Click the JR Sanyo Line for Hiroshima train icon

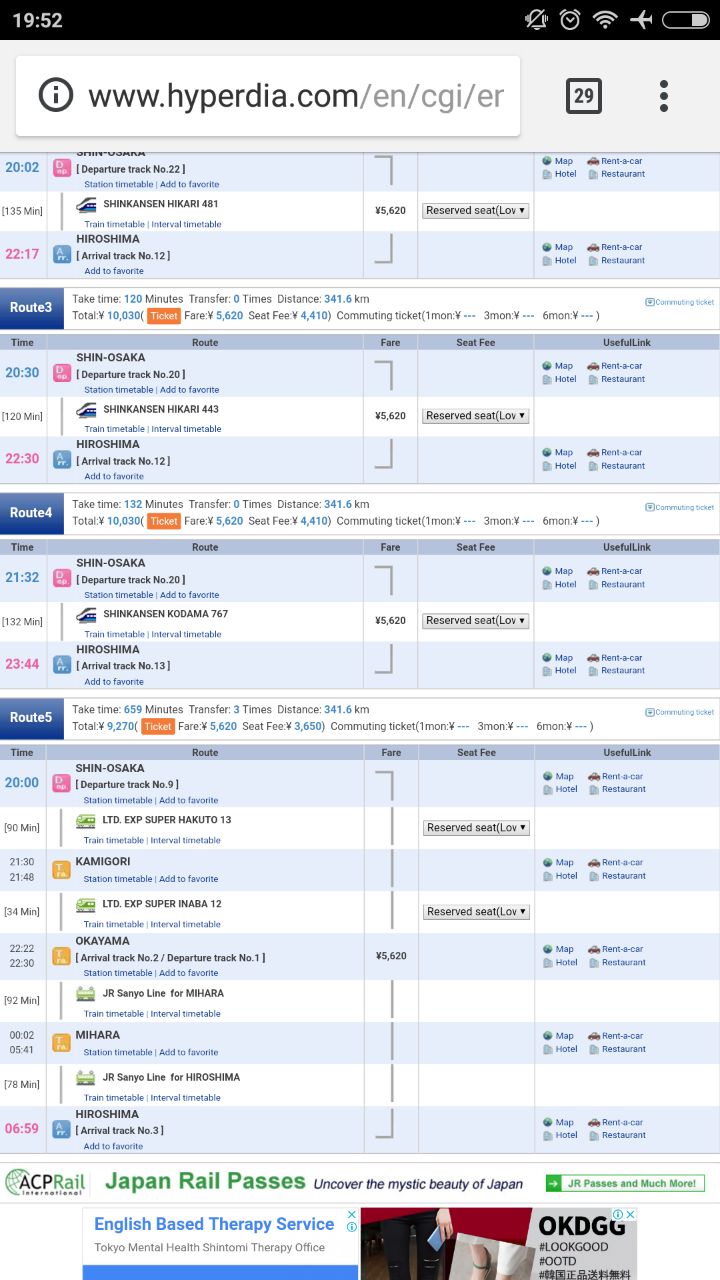tap(86, 1077)
